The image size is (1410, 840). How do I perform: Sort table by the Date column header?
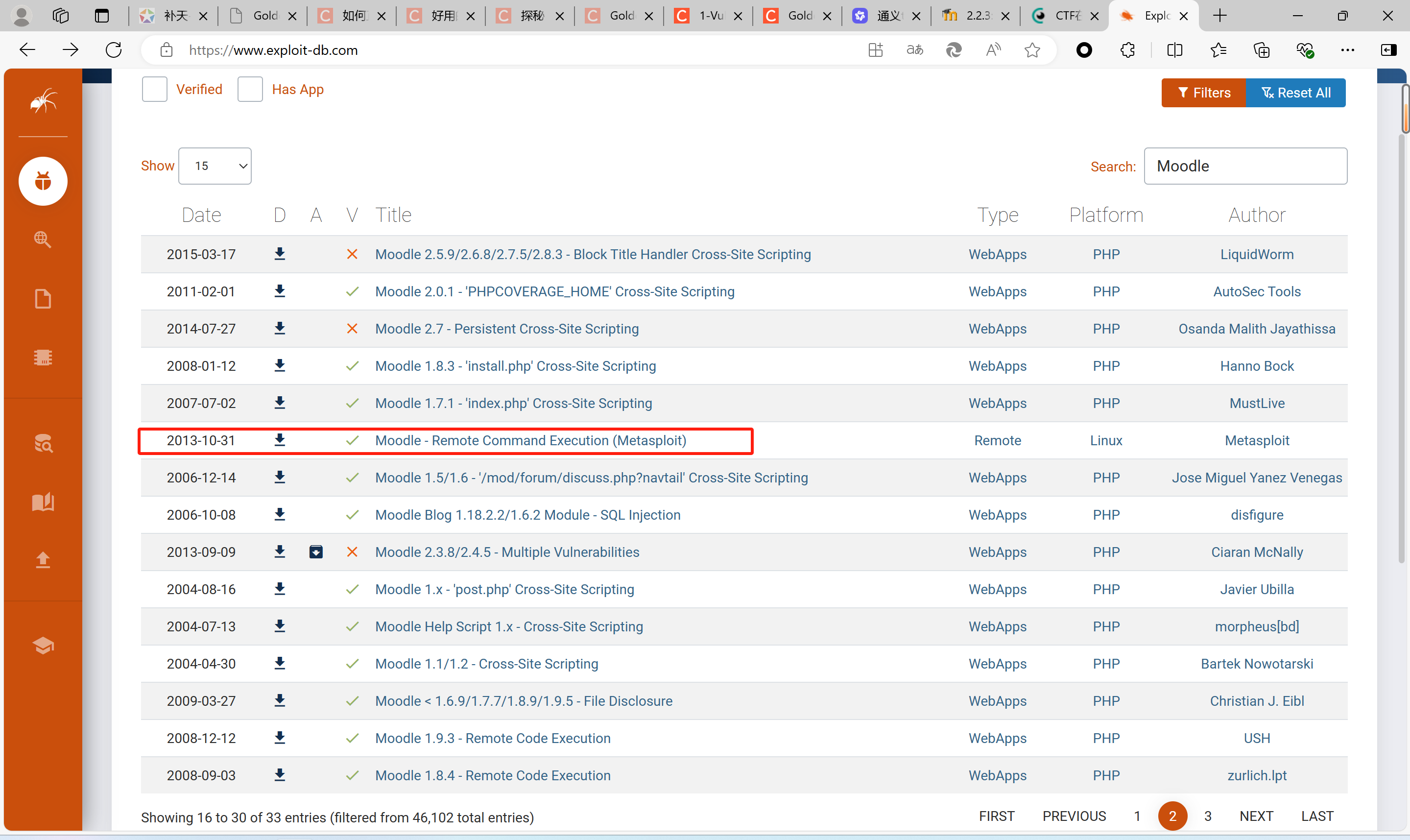[x=201, y=215]
